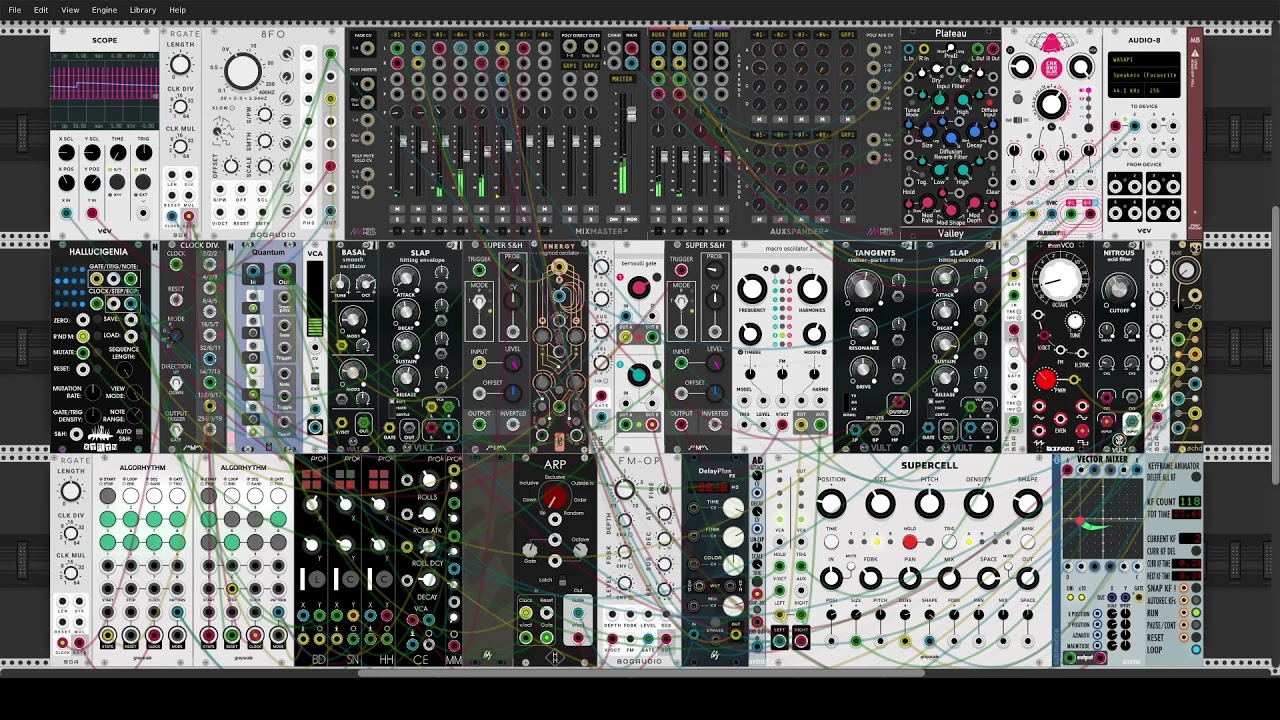Mute MixMaster track 01

click(x=397, y=209)
